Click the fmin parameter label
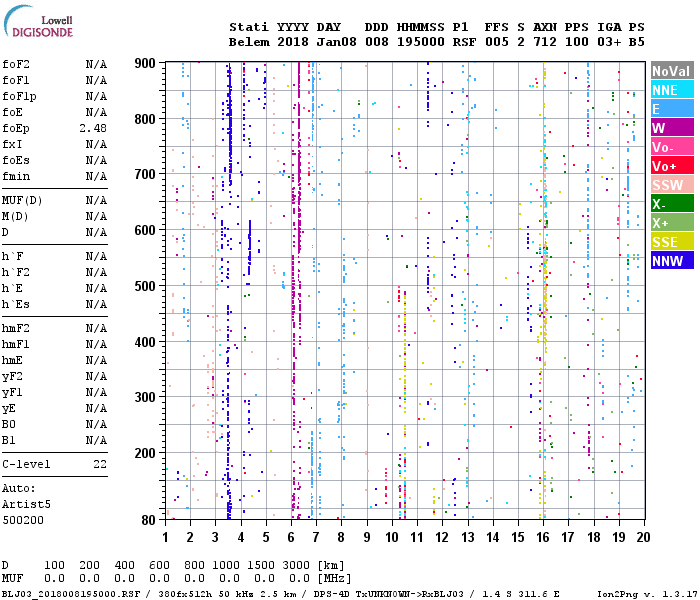The width and height of the screenshot is (700, 600). (x=16, y=176)
